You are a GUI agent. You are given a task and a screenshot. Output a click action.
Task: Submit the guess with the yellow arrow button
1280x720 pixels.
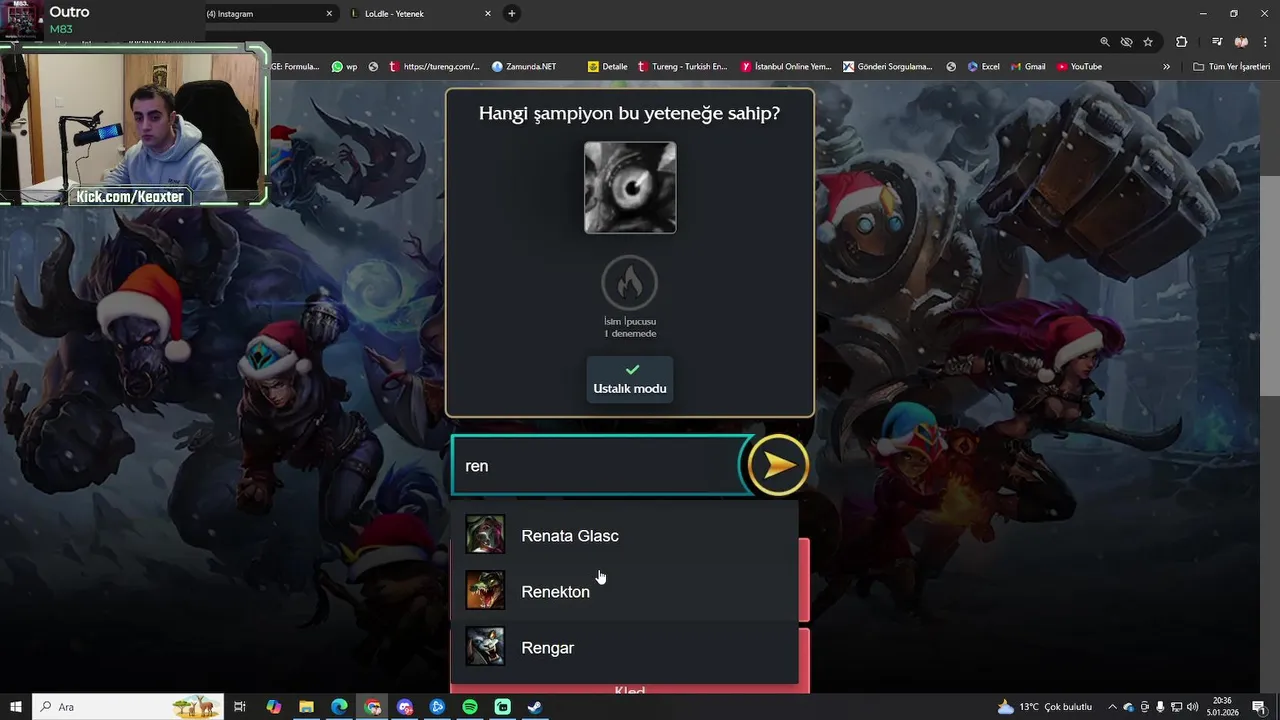click(x=778, y=465)
